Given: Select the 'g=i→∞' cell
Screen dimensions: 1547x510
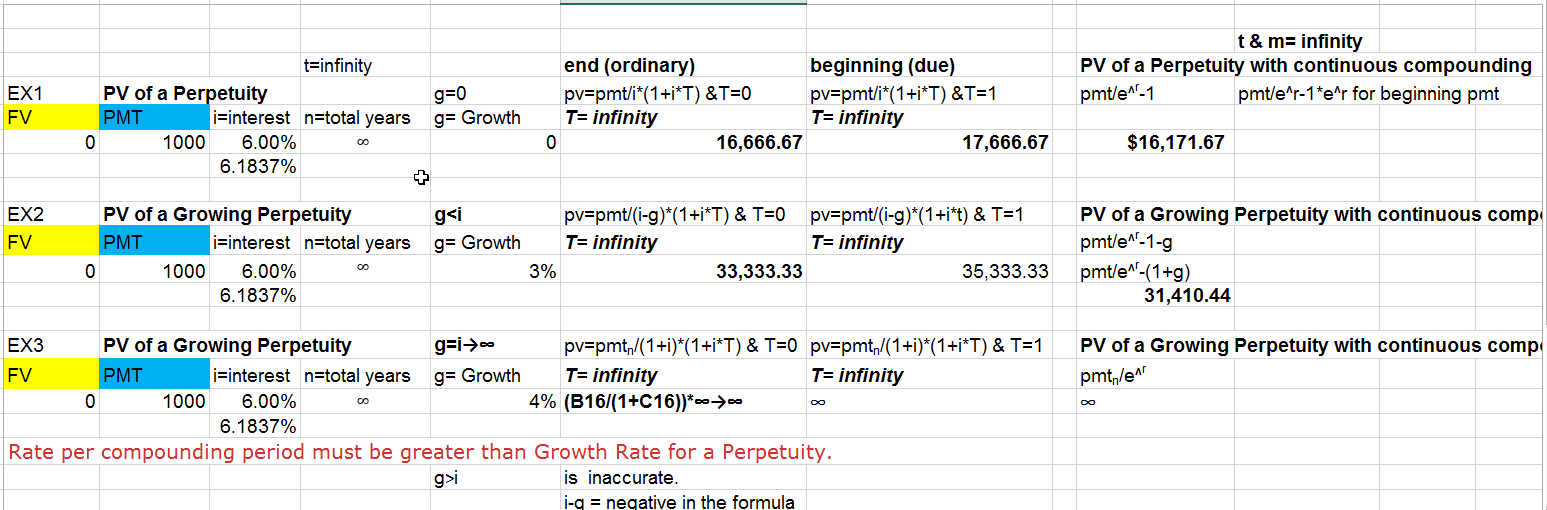Looking at the screenshot, I should (x=495, y=346).
